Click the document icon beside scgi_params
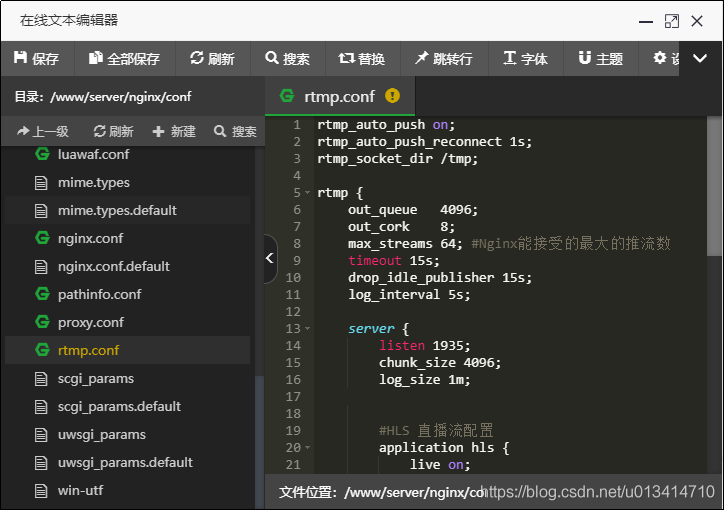The image size is (725, 511). 41,379
